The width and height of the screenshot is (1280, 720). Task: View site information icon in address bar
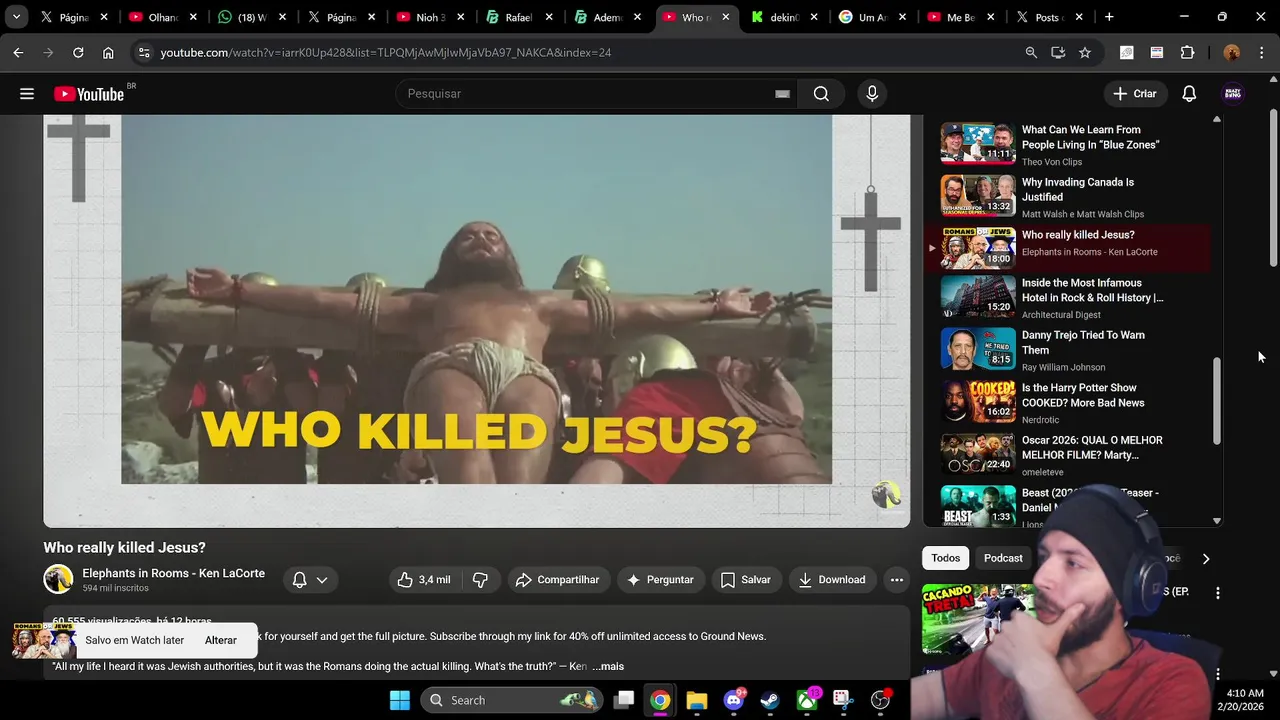click(143, 52)
